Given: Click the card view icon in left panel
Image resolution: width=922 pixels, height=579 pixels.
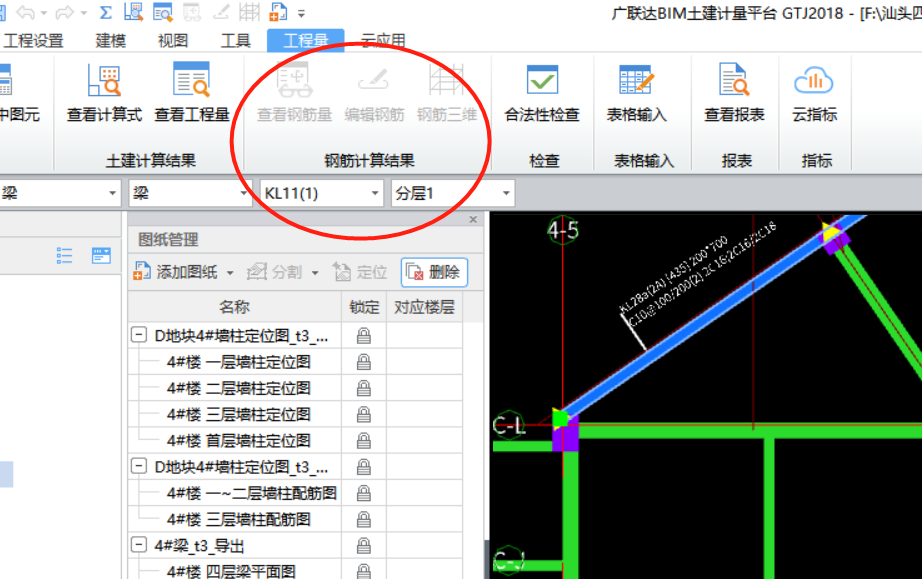Looking at the screenshot, I should [101, 256].
